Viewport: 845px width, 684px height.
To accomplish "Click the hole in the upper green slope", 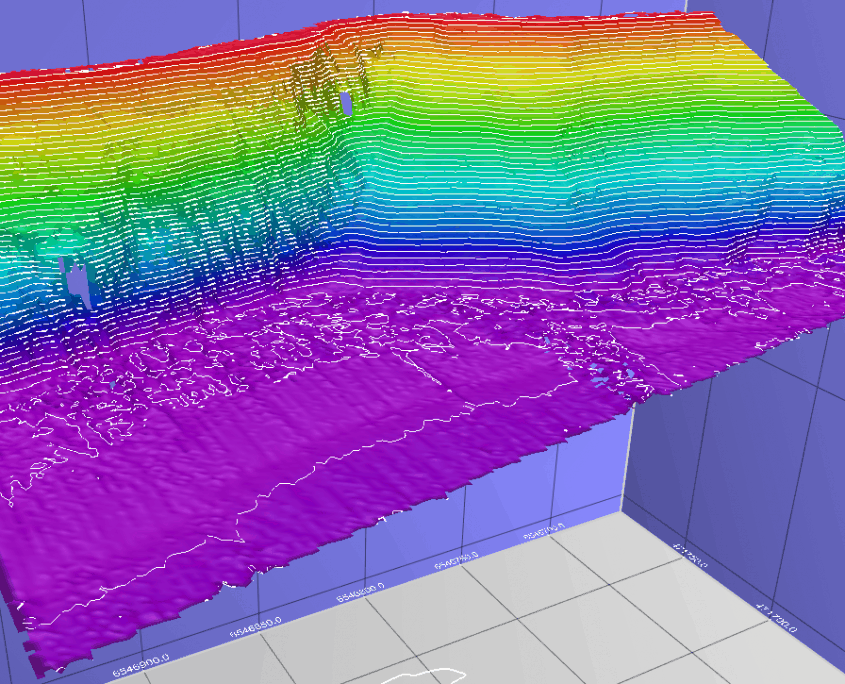I will [346, 103].
